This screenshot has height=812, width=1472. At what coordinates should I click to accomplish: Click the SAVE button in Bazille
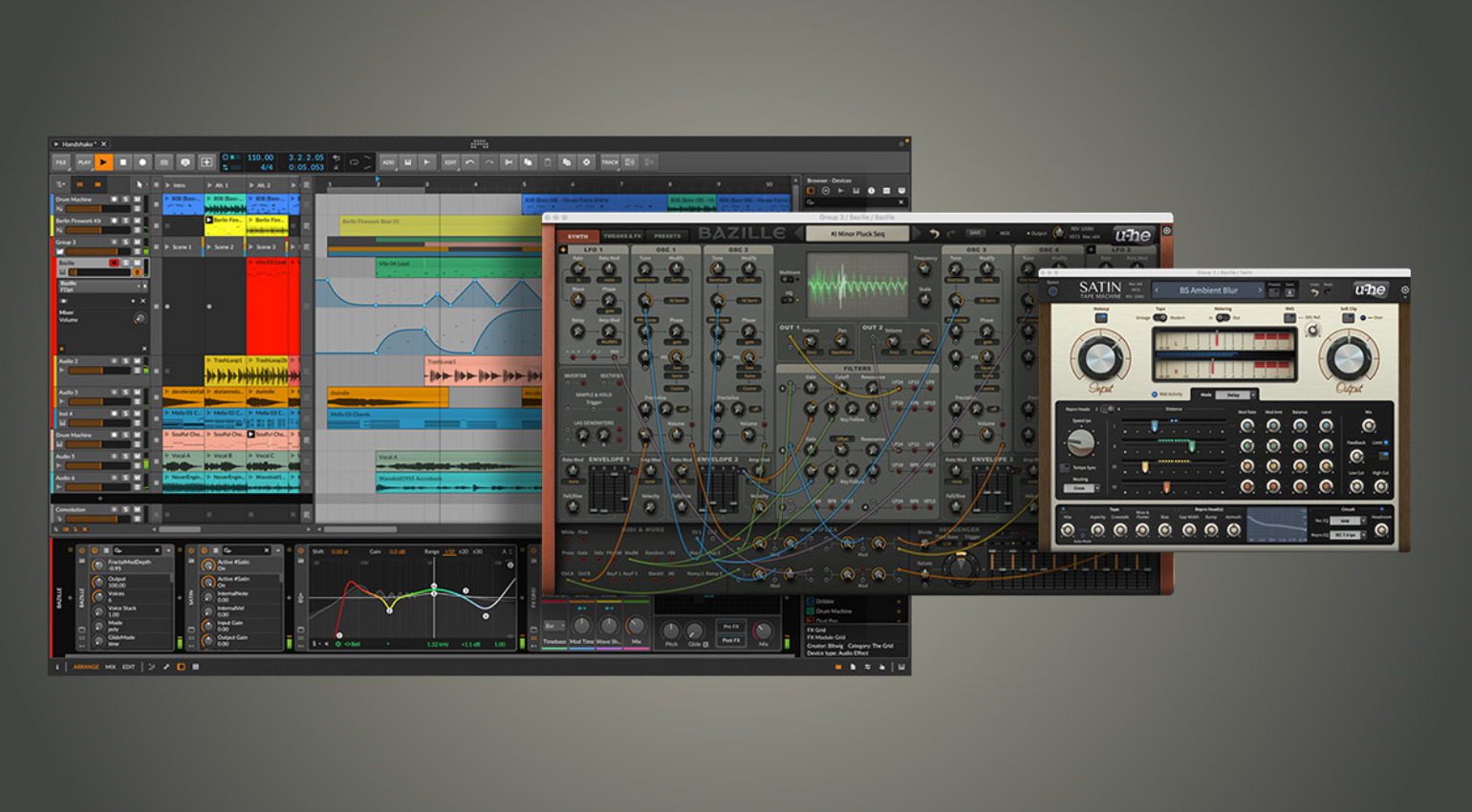[975, 233]
